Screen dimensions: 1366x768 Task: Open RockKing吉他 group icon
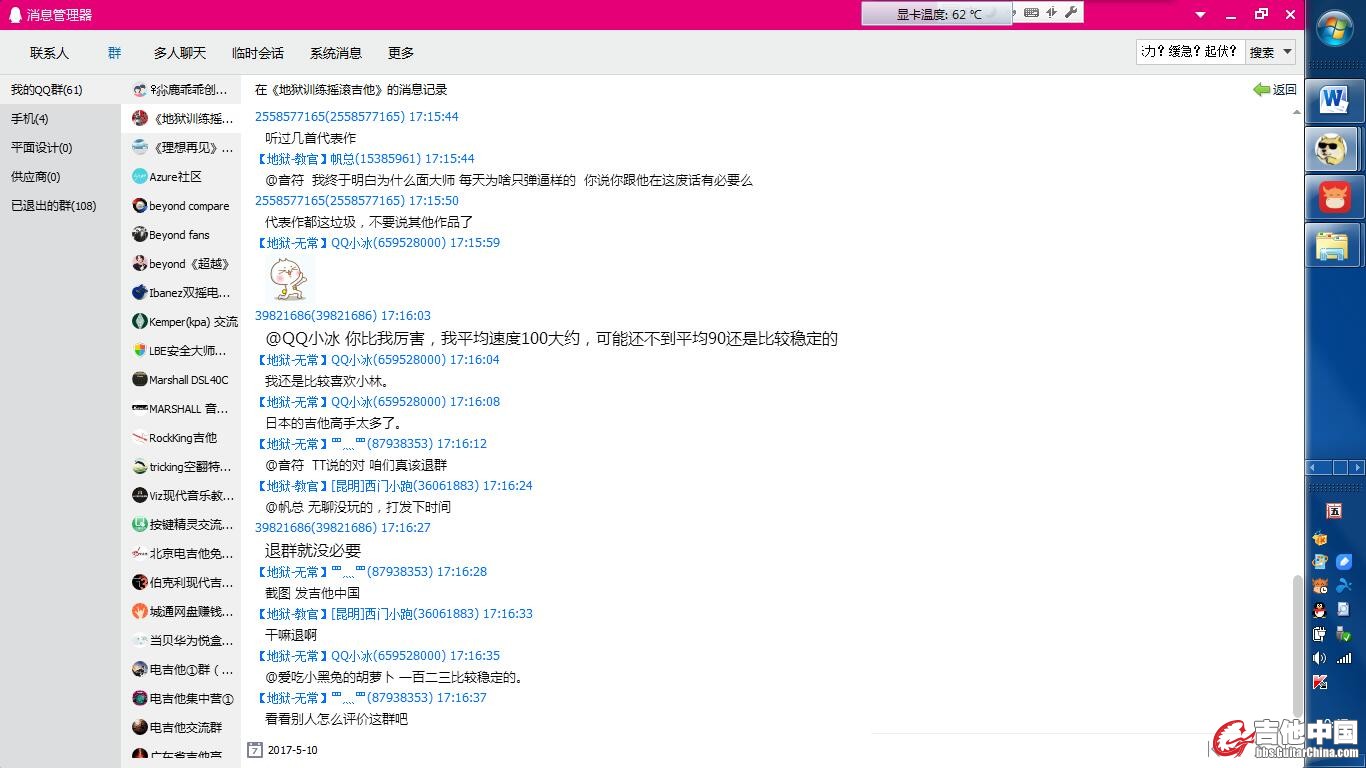(x=140, y=437)
